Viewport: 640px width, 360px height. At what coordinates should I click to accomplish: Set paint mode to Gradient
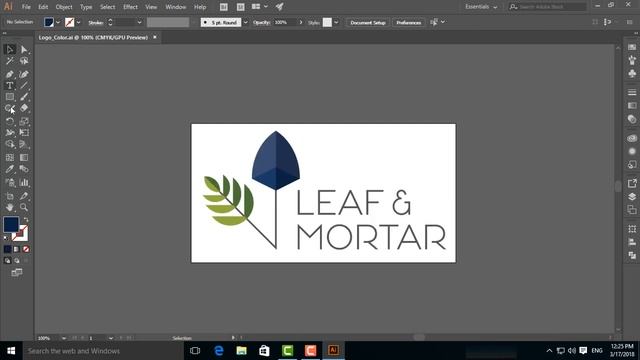[17, 249]
